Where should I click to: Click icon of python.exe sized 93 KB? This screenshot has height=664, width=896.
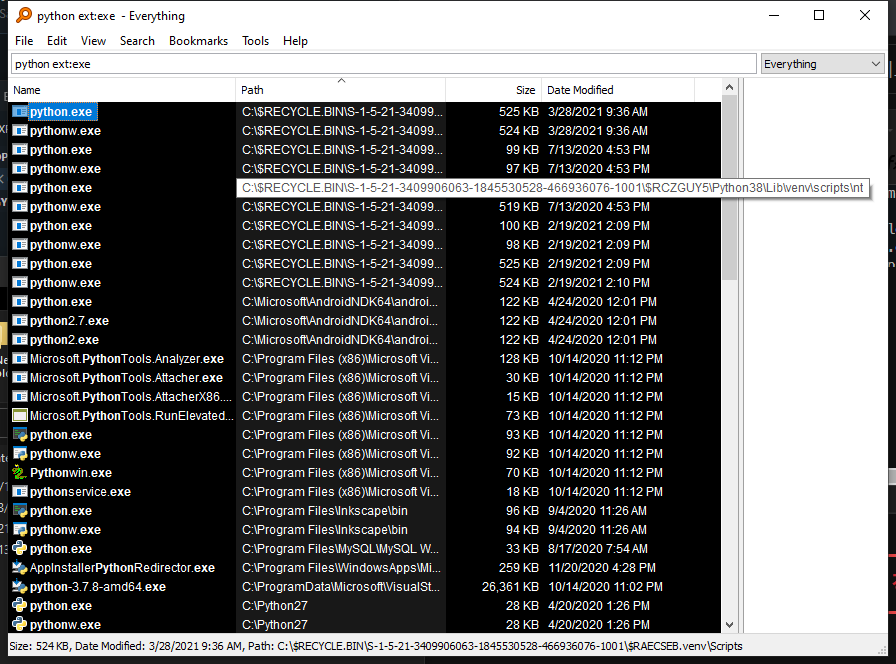coord(19,434)
